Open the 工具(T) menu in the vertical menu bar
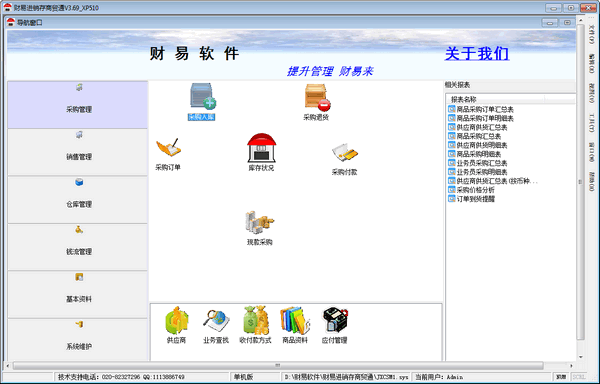This screenshot has width=600, height=384. (591, 123)
